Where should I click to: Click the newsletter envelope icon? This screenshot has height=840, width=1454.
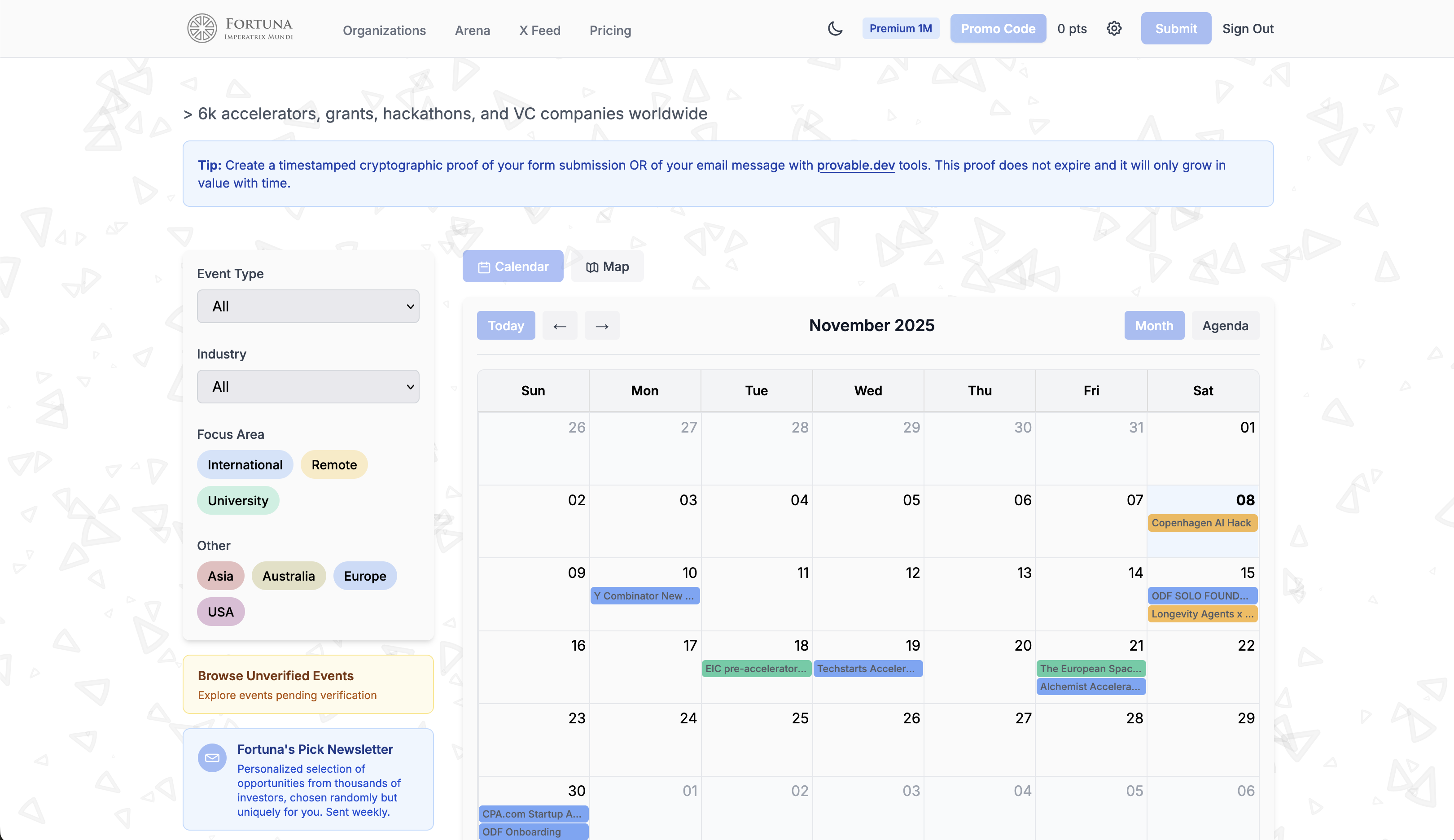tap(212, 758)
